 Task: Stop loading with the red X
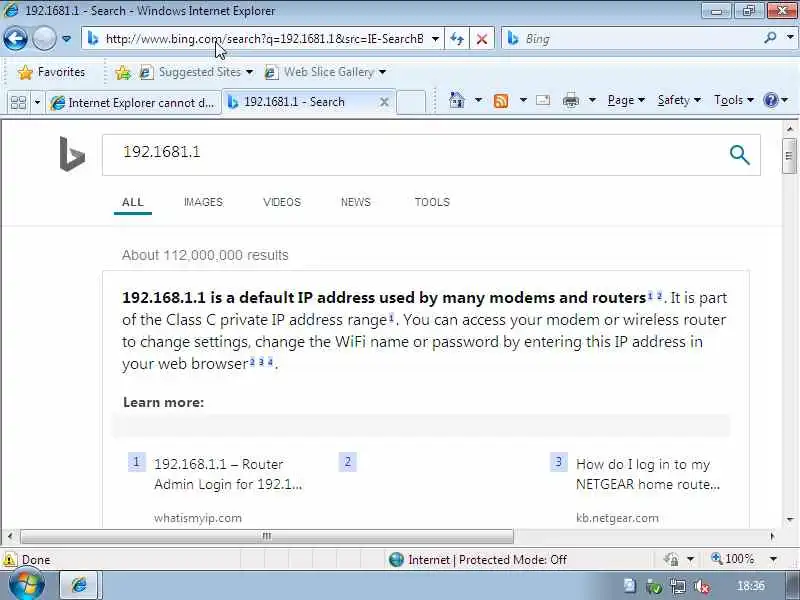tap(482, 39)
